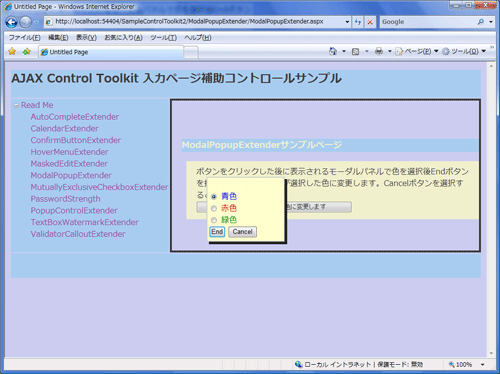Open the Favorites Center star
Screen dimensions: 500x374
click(x=12, y=52)
